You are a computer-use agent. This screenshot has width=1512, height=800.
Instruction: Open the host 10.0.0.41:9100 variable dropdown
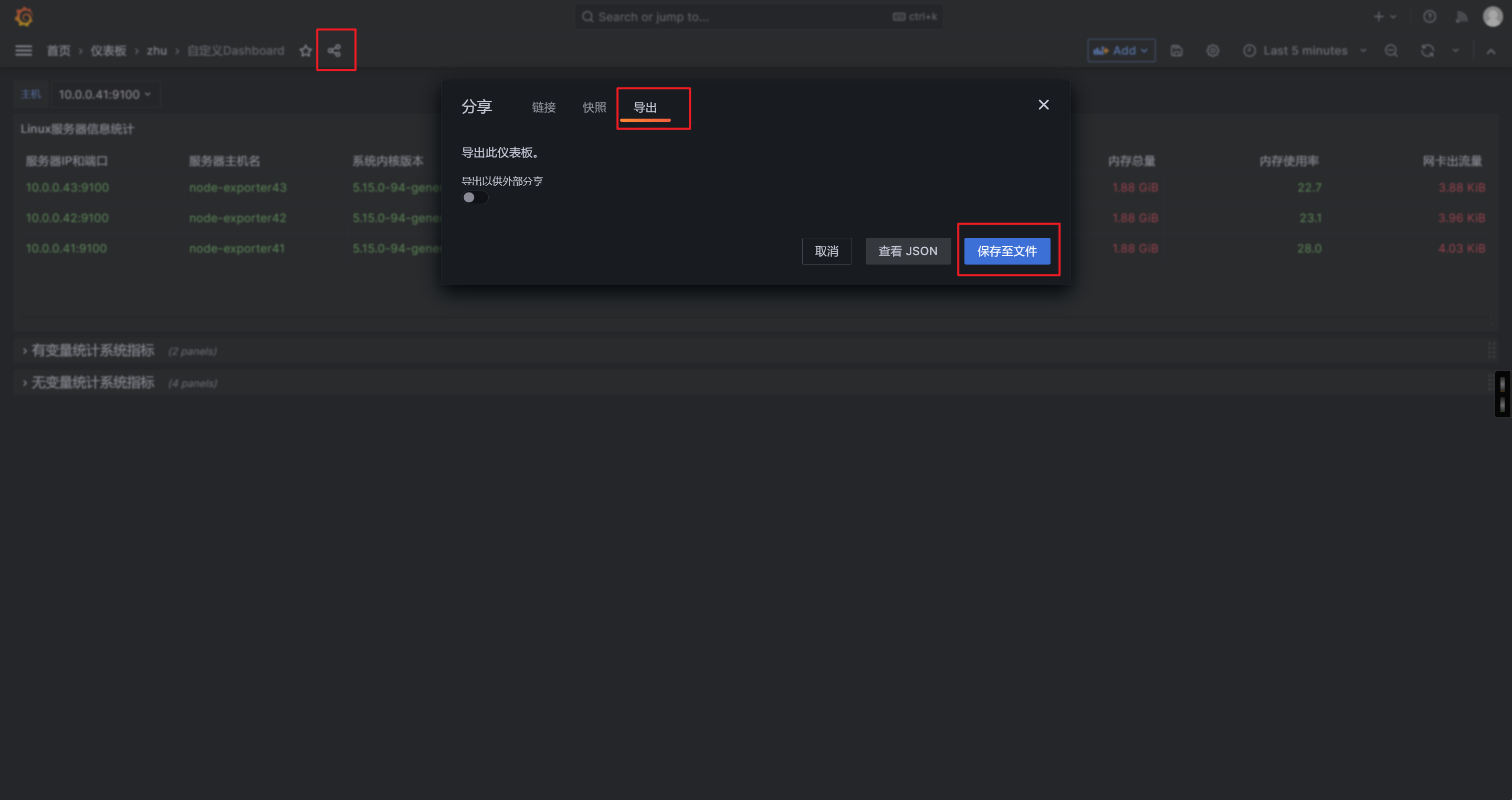(105, 94)
